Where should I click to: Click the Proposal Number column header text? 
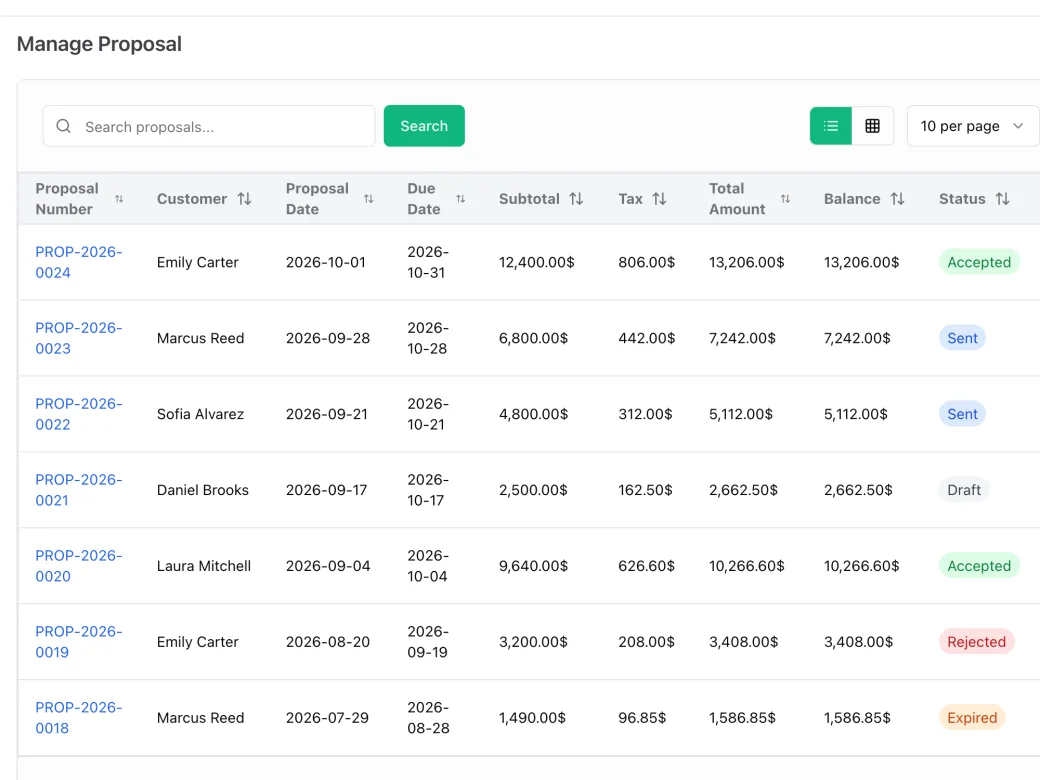click(67, 199)
